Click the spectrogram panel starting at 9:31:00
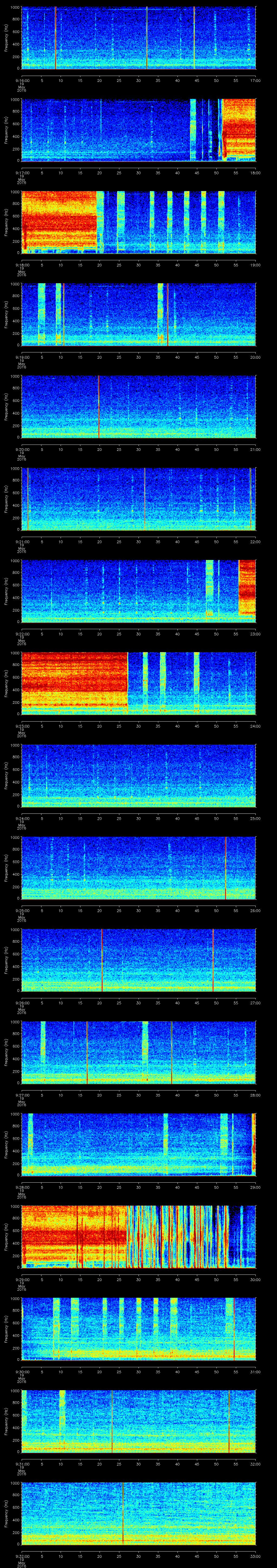The height and width of the screenshot is (1568, 277). point(138,1421)
